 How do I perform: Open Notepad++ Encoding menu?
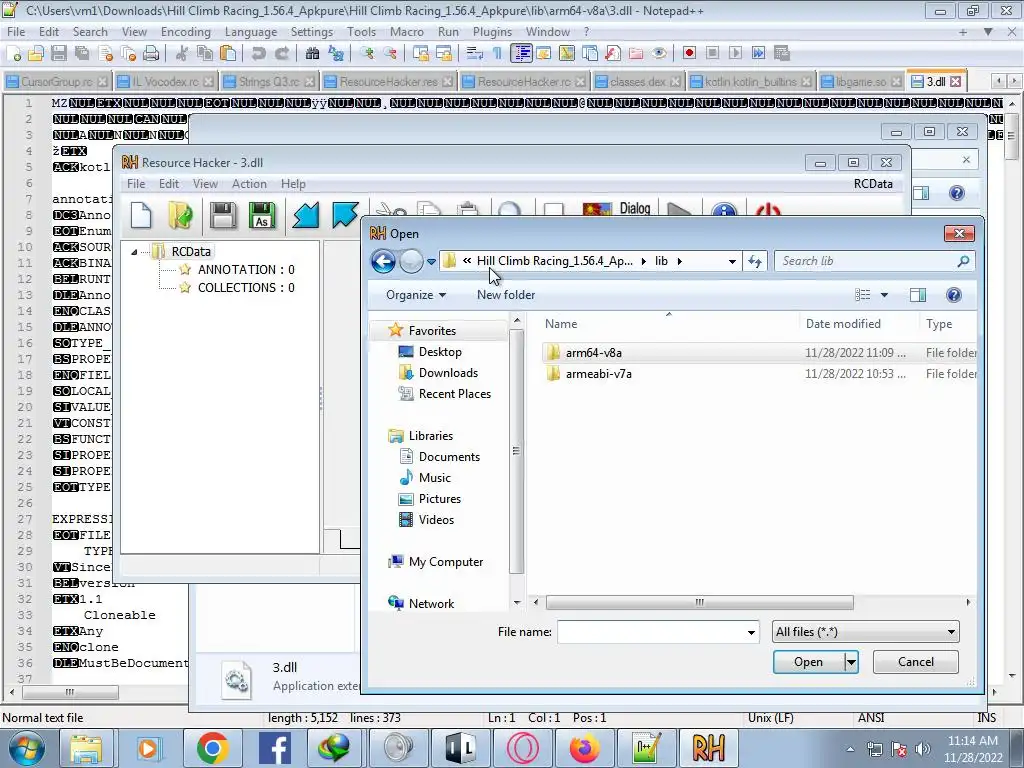[x=185, y=32]
